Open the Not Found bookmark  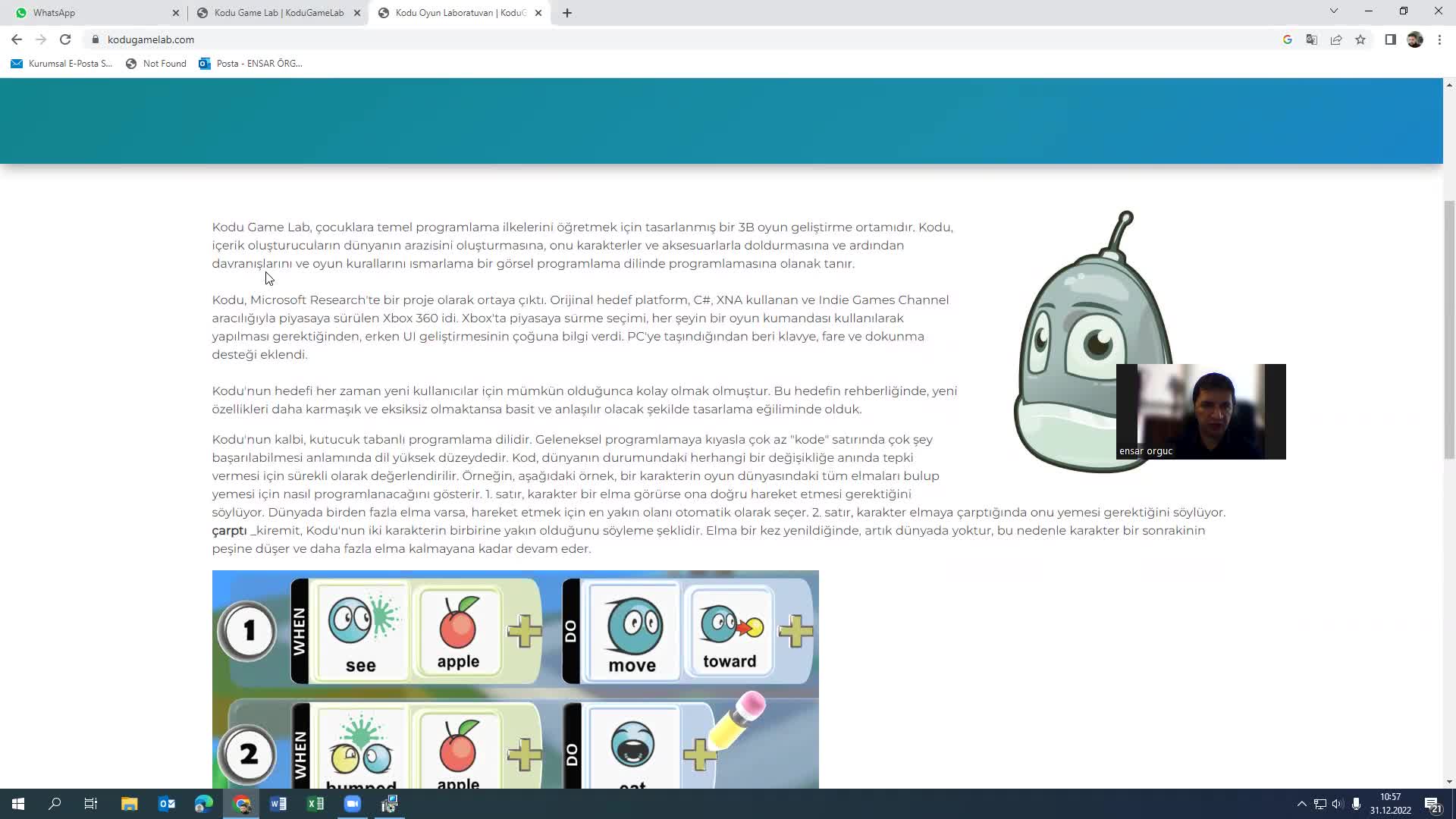[x=156, y=64]
